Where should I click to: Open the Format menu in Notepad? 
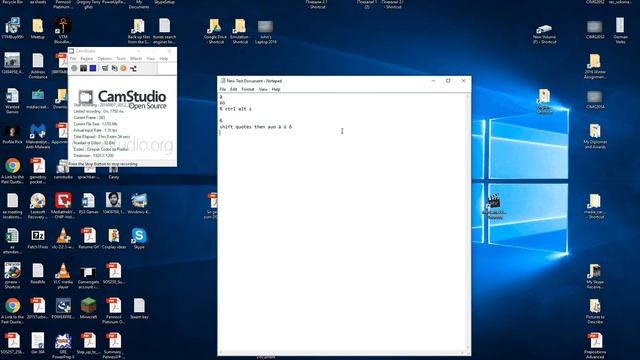[x=248, y=89]
